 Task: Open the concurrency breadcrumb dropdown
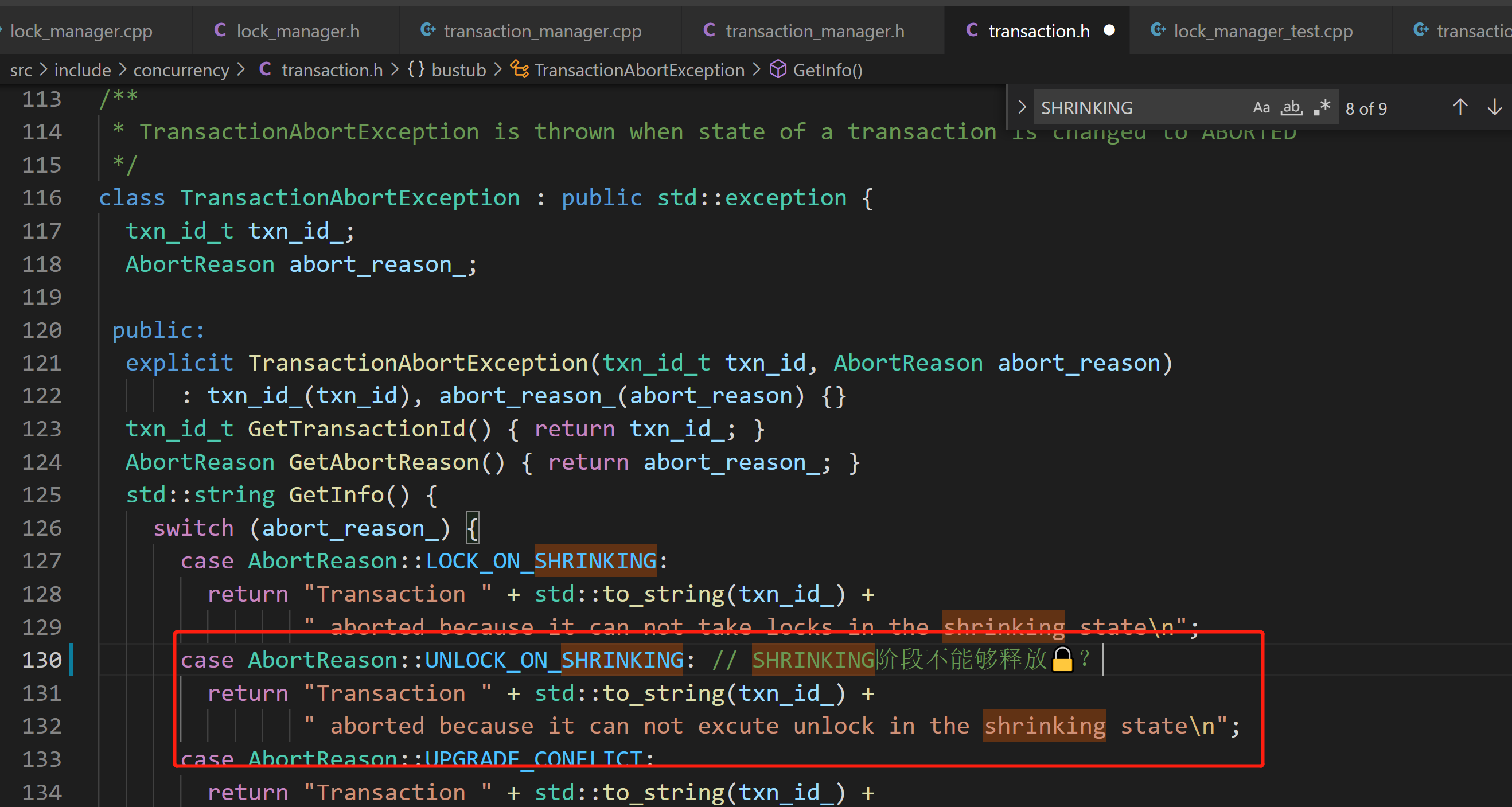click(181, 70)
